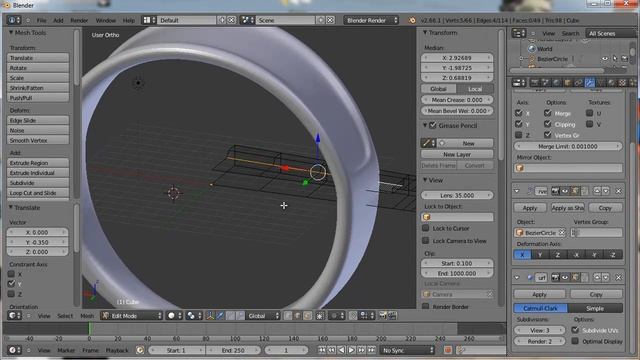Toggle Subdivide UVs checkbox
Viewport: 640px width, 360px height.
[x=575, y=330]
